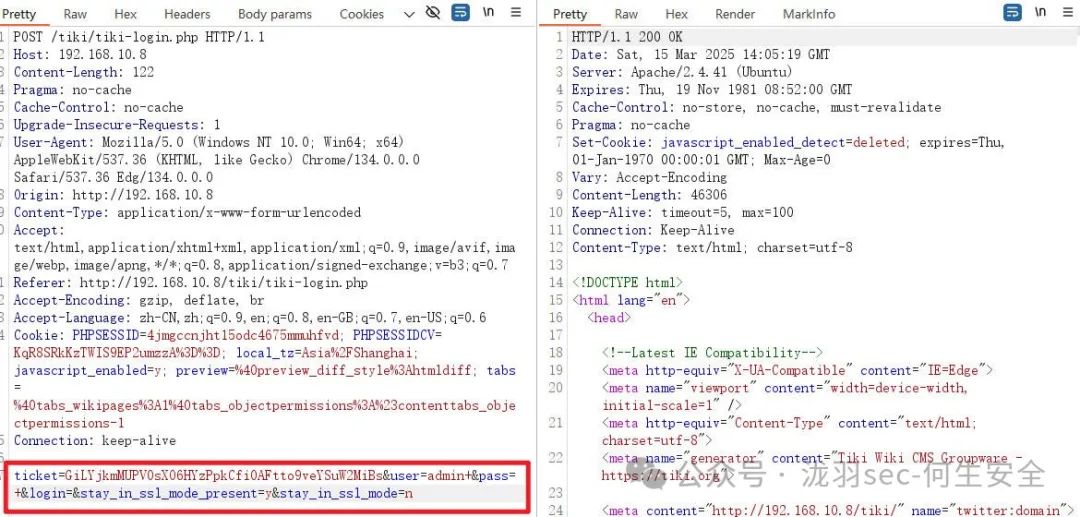Click request body line starting with ticket=
Viewport: 1080px width, 517px height.
[264, 476]
